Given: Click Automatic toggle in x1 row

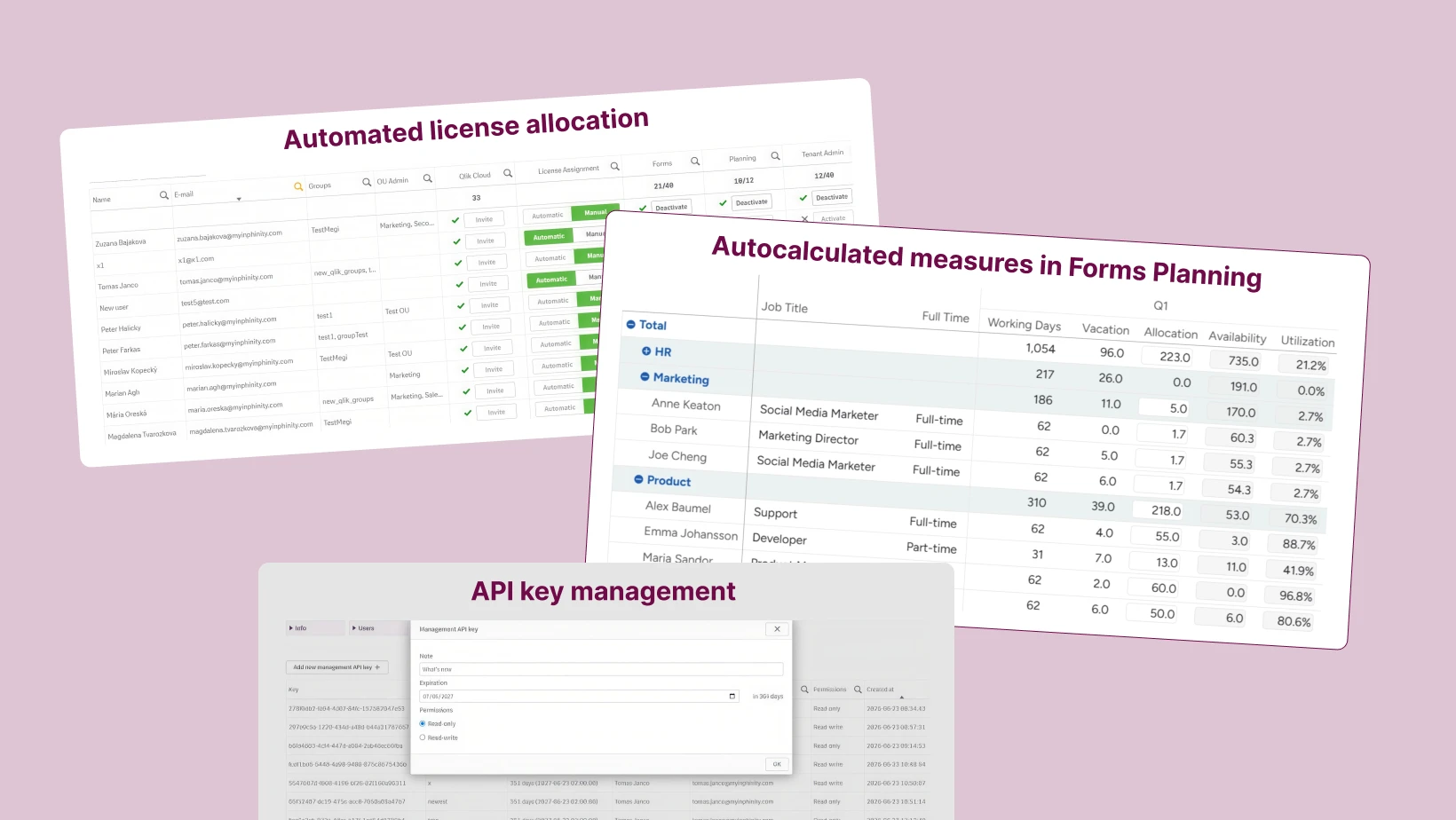Looking at the screenshot, I should point(549,237).
